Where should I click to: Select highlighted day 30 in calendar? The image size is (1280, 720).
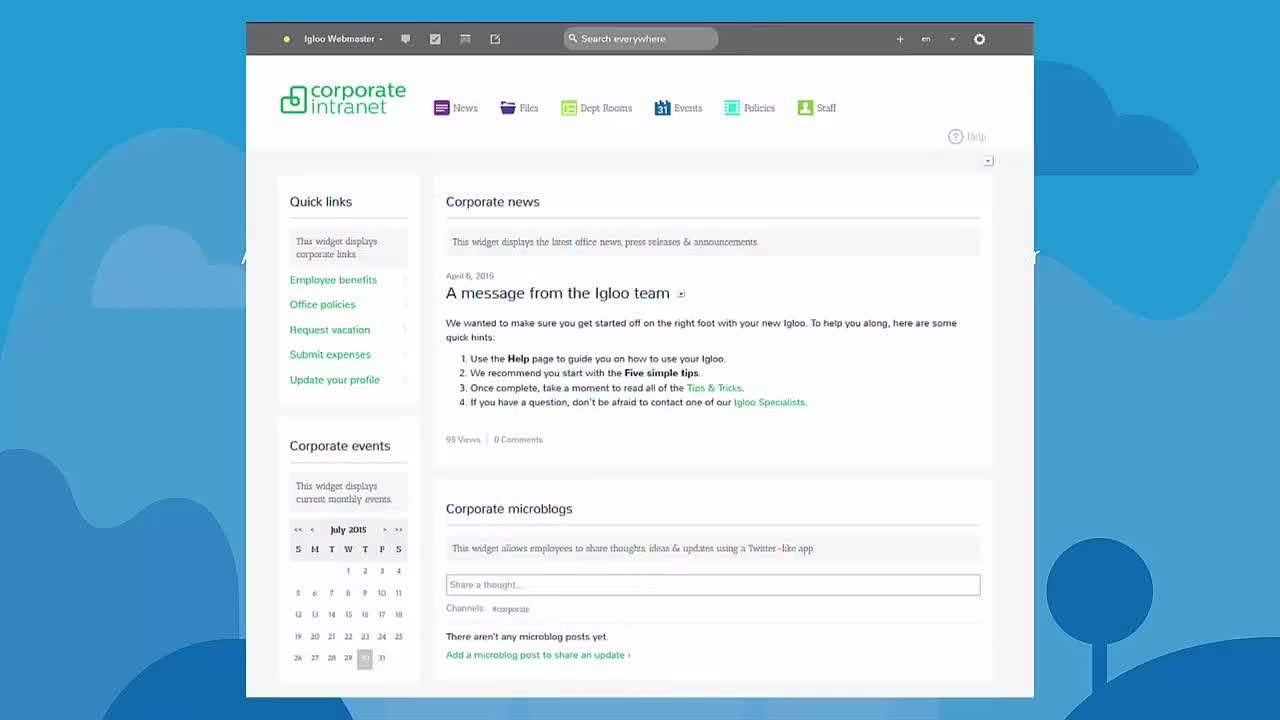coord(365,658)
